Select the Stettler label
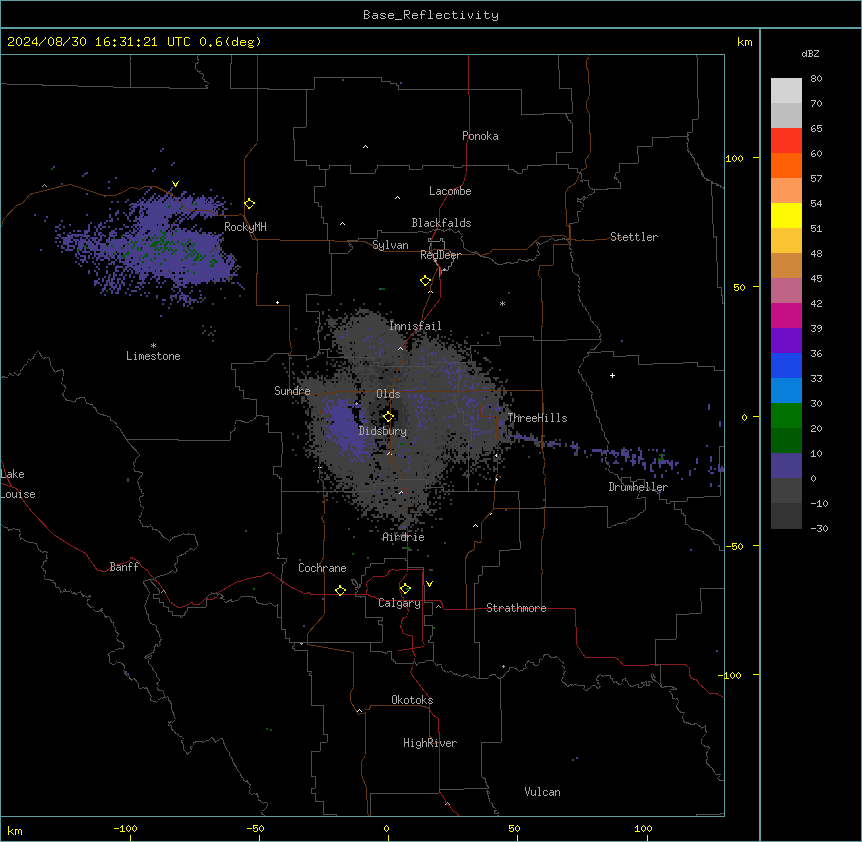 [x=634, y=237]
